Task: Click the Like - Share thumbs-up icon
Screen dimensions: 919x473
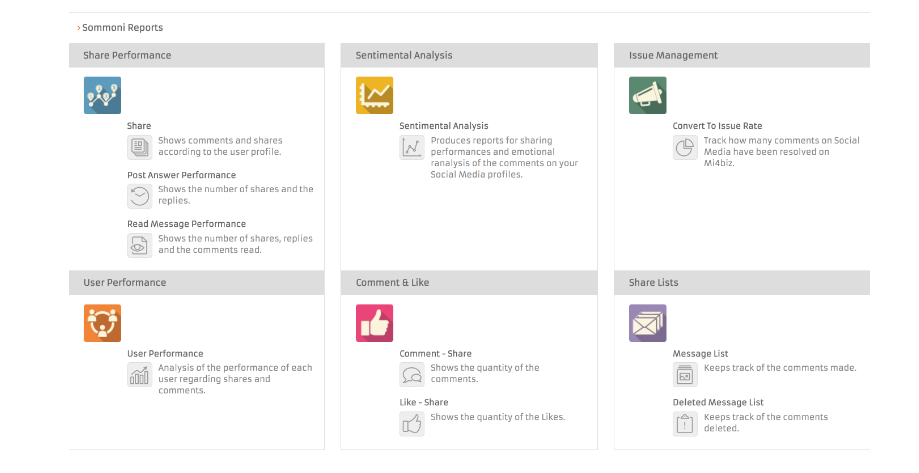Action: click(412, 424)
